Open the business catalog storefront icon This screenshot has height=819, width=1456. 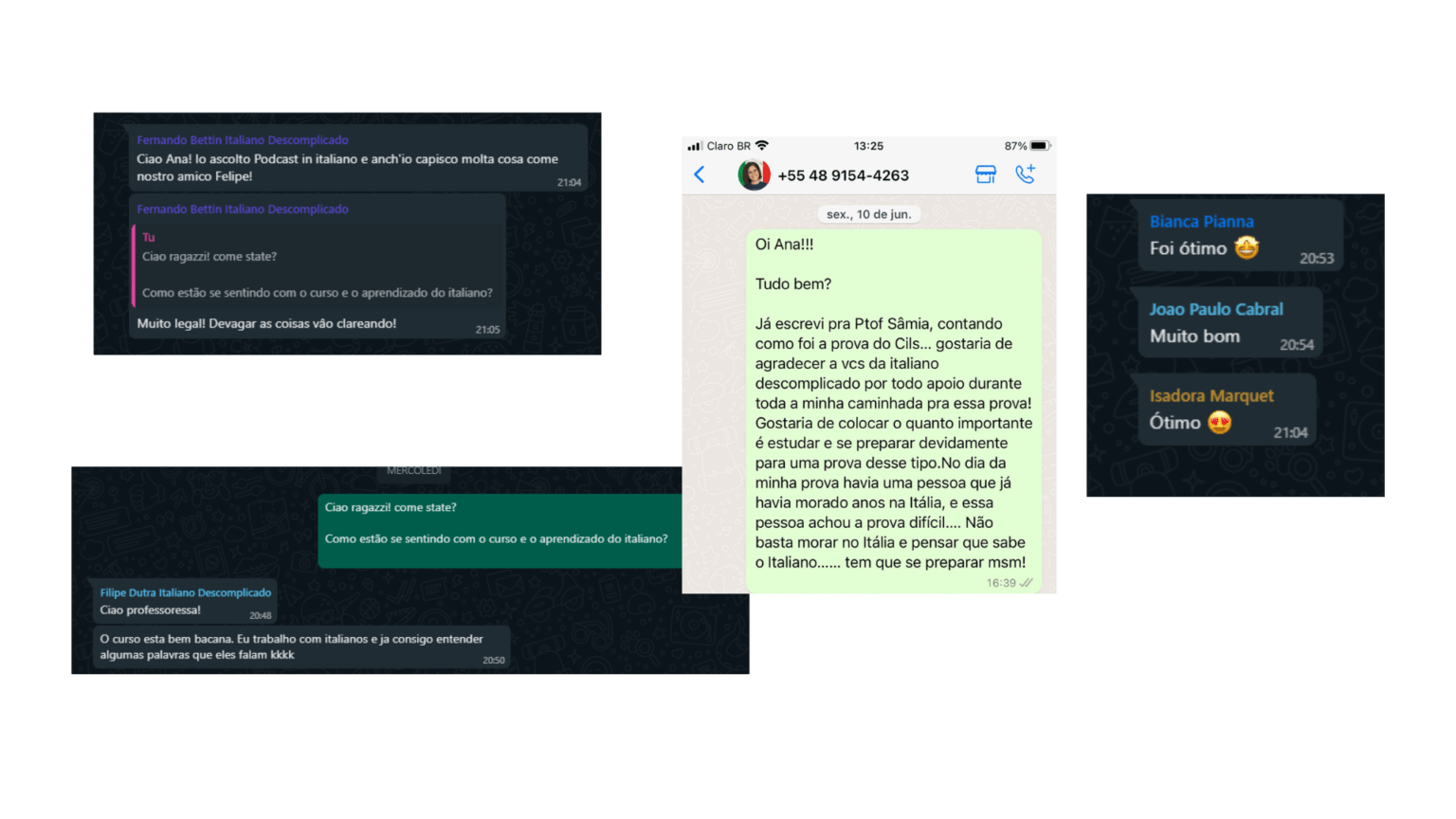tap(986, 174)
